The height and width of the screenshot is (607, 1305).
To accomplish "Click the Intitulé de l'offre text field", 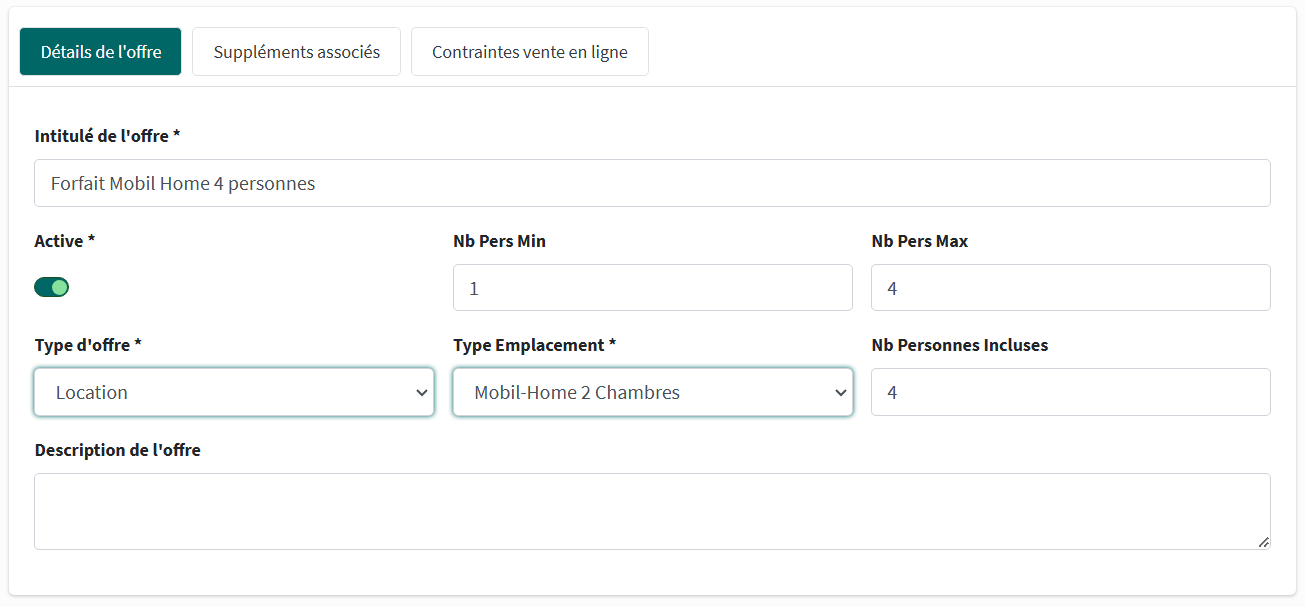I will (x=652, y=184).
